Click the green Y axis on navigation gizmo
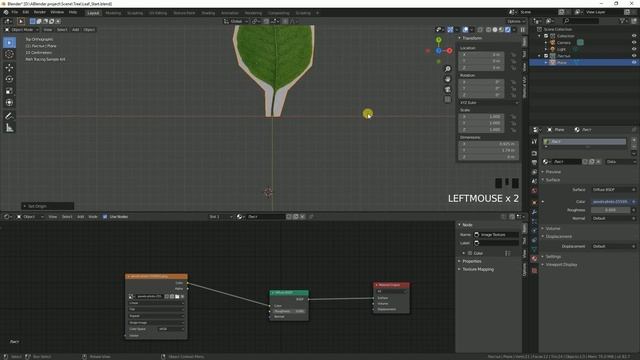Image resolution: width=640 pixels, height=360 pixels. (x=438, y=40)
